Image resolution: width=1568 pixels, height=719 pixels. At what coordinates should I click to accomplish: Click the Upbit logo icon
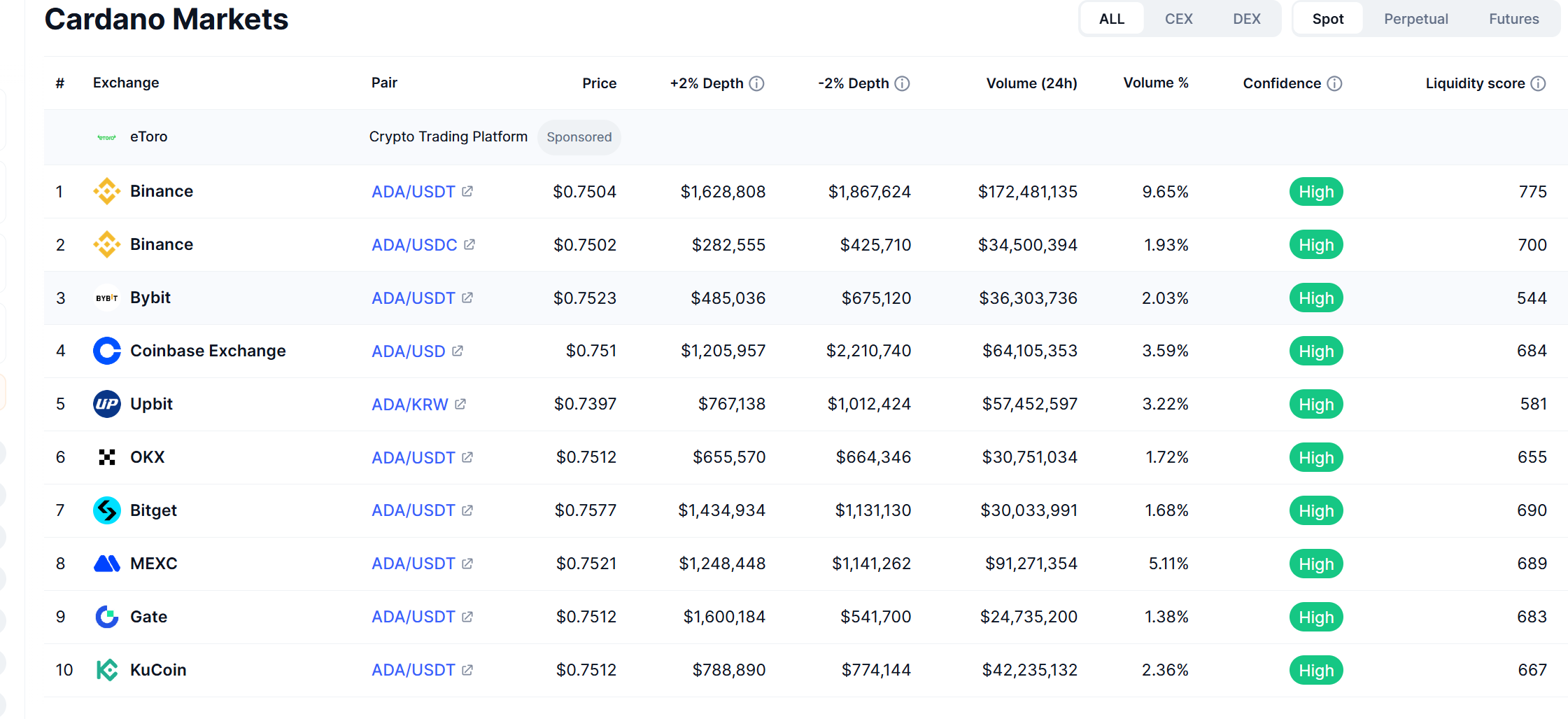coord(107,404)
